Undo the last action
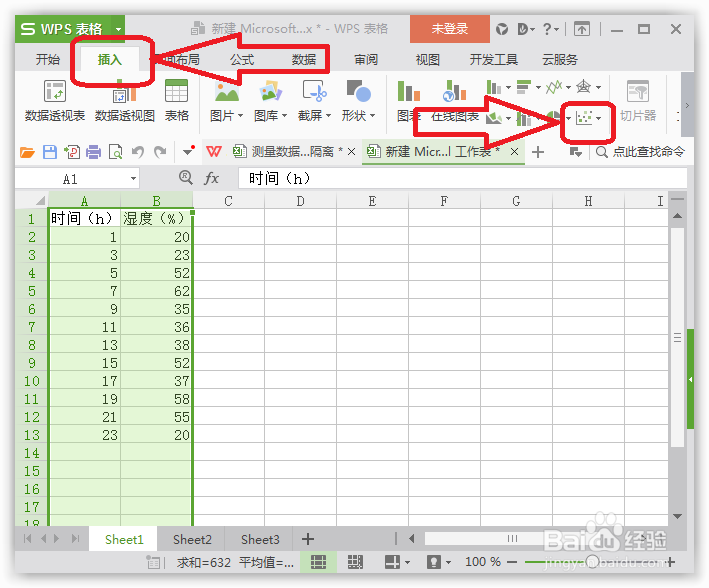Screen dimensions: 709x588 (138, 152)
